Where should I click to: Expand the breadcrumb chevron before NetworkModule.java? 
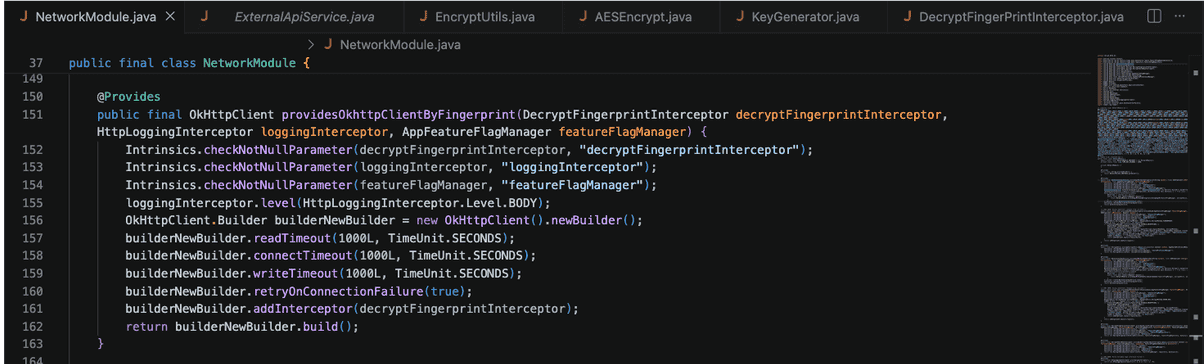[311, 45]
